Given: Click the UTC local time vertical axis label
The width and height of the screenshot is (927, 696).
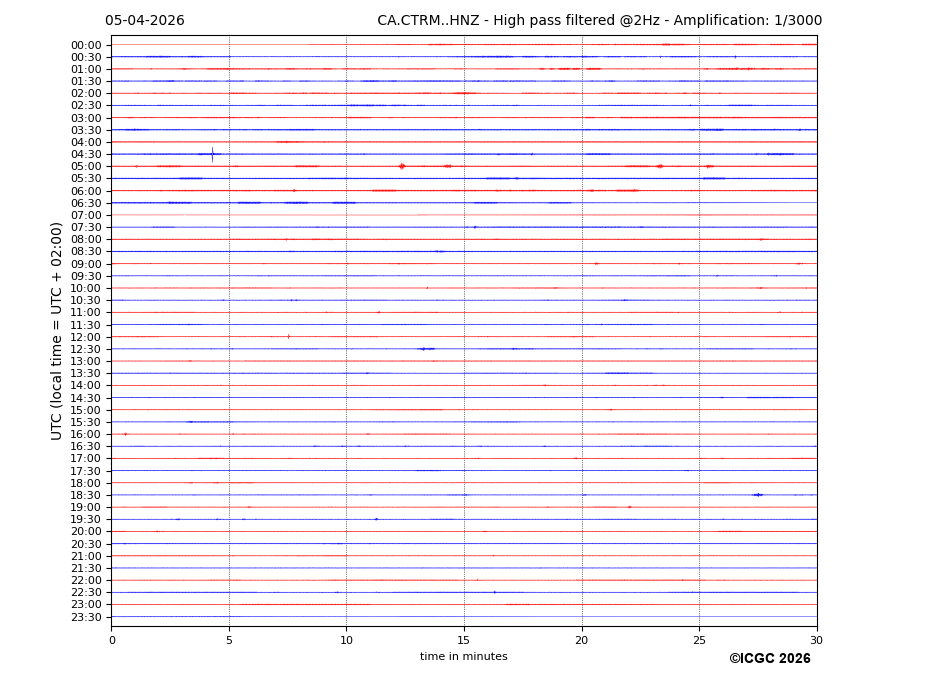Looking at the screenshot, I should (x=58, y=331).
